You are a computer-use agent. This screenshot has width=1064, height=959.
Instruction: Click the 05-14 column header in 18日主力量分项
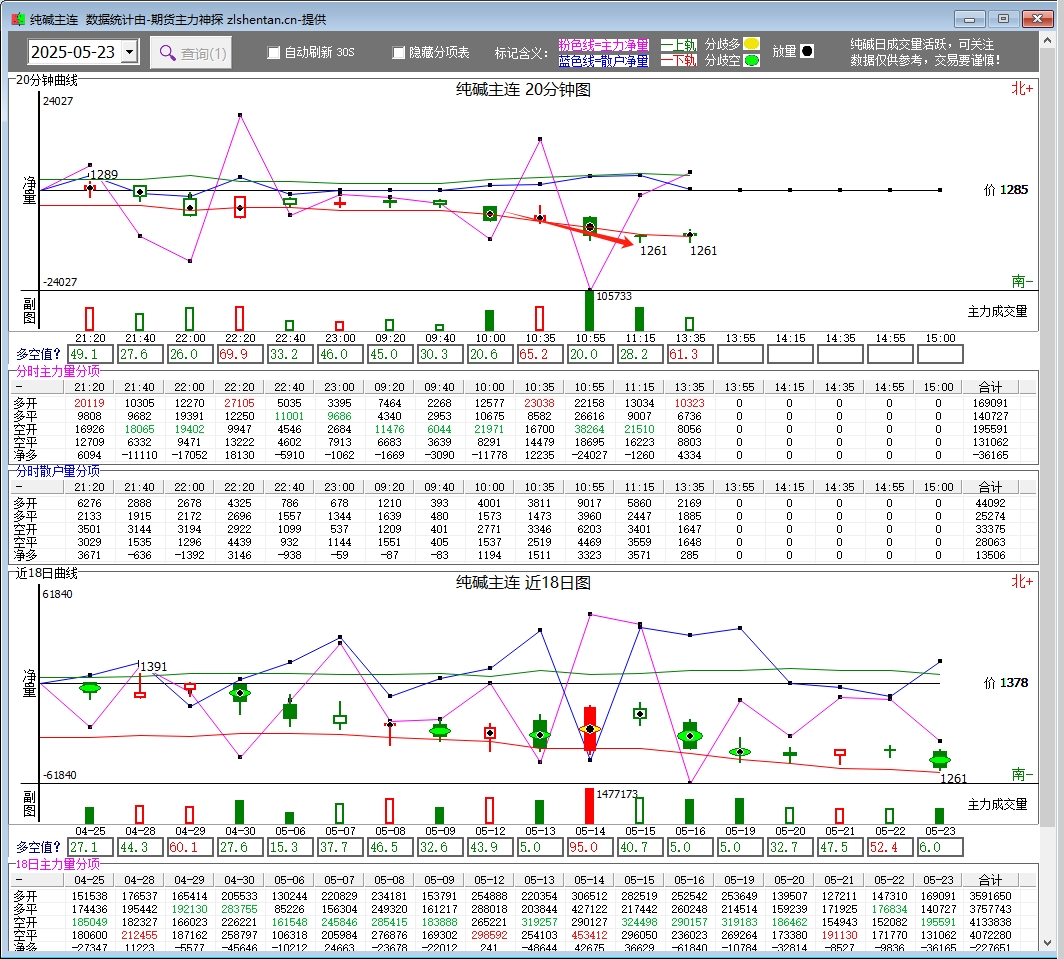coord(589,880)
